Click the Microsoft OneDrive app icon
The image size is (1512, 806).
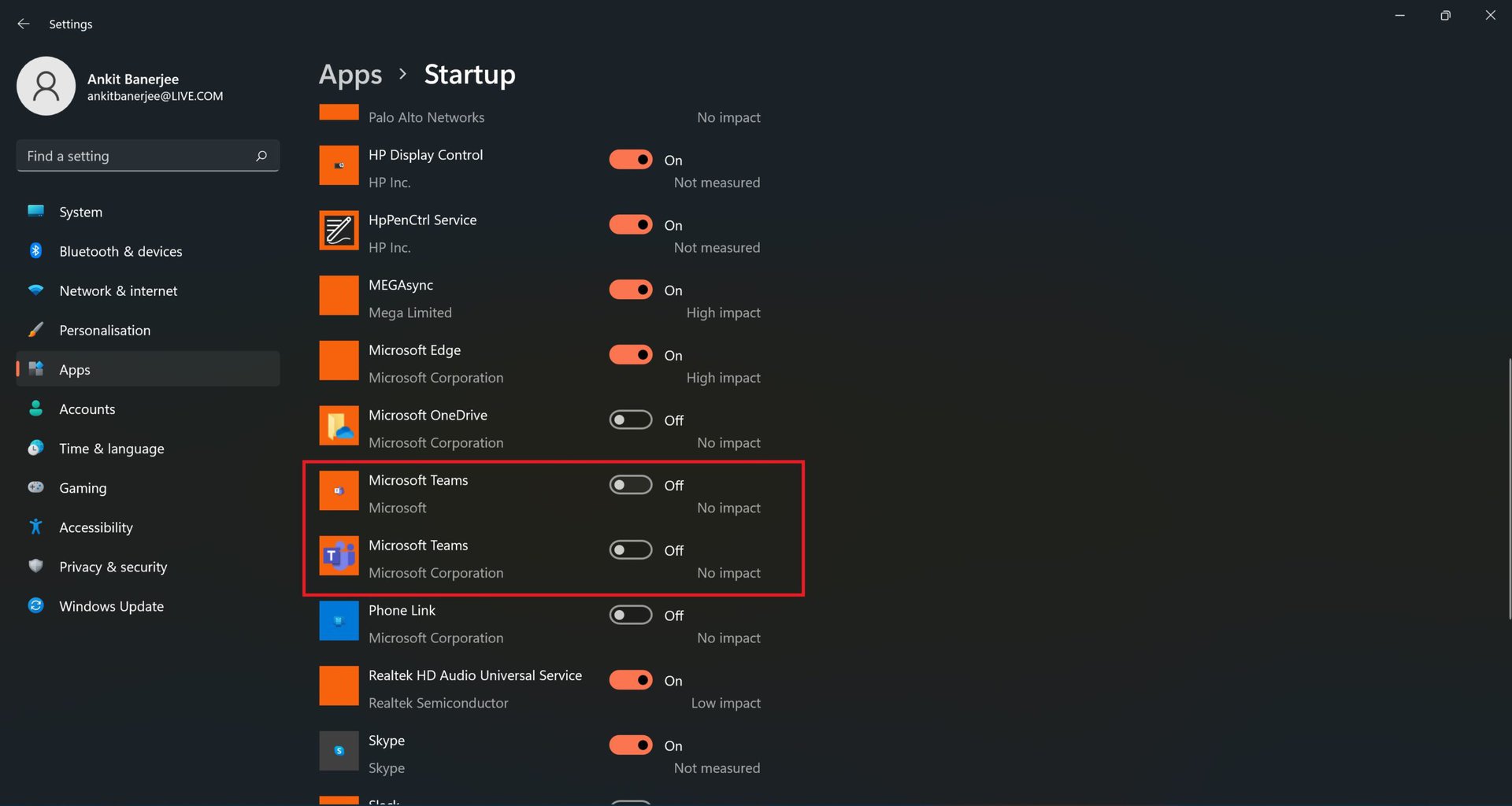tap(339, 426)
